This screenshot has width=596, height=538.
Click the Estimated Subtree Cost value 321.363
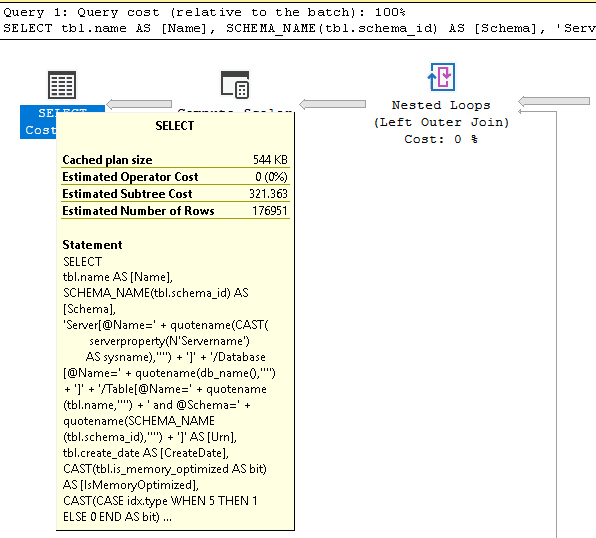[x=268, y=194]
